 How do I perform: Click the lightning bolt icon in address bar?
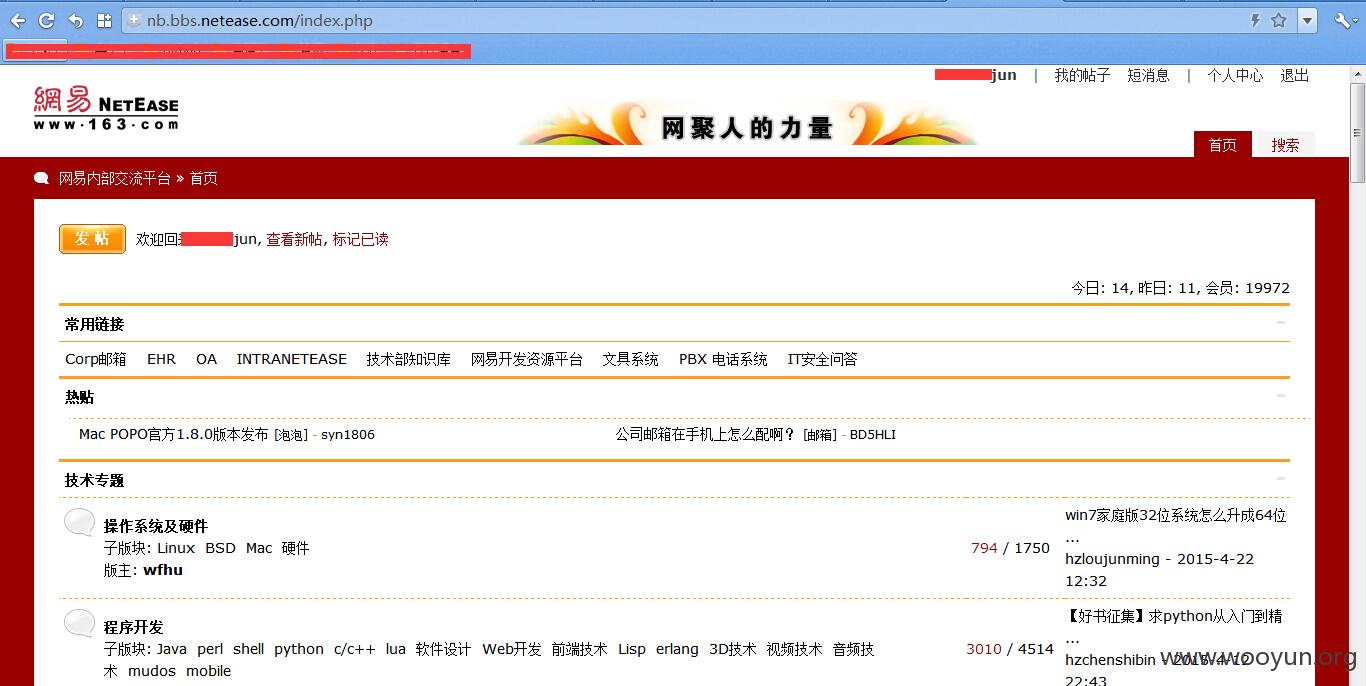coord(1255,20)
